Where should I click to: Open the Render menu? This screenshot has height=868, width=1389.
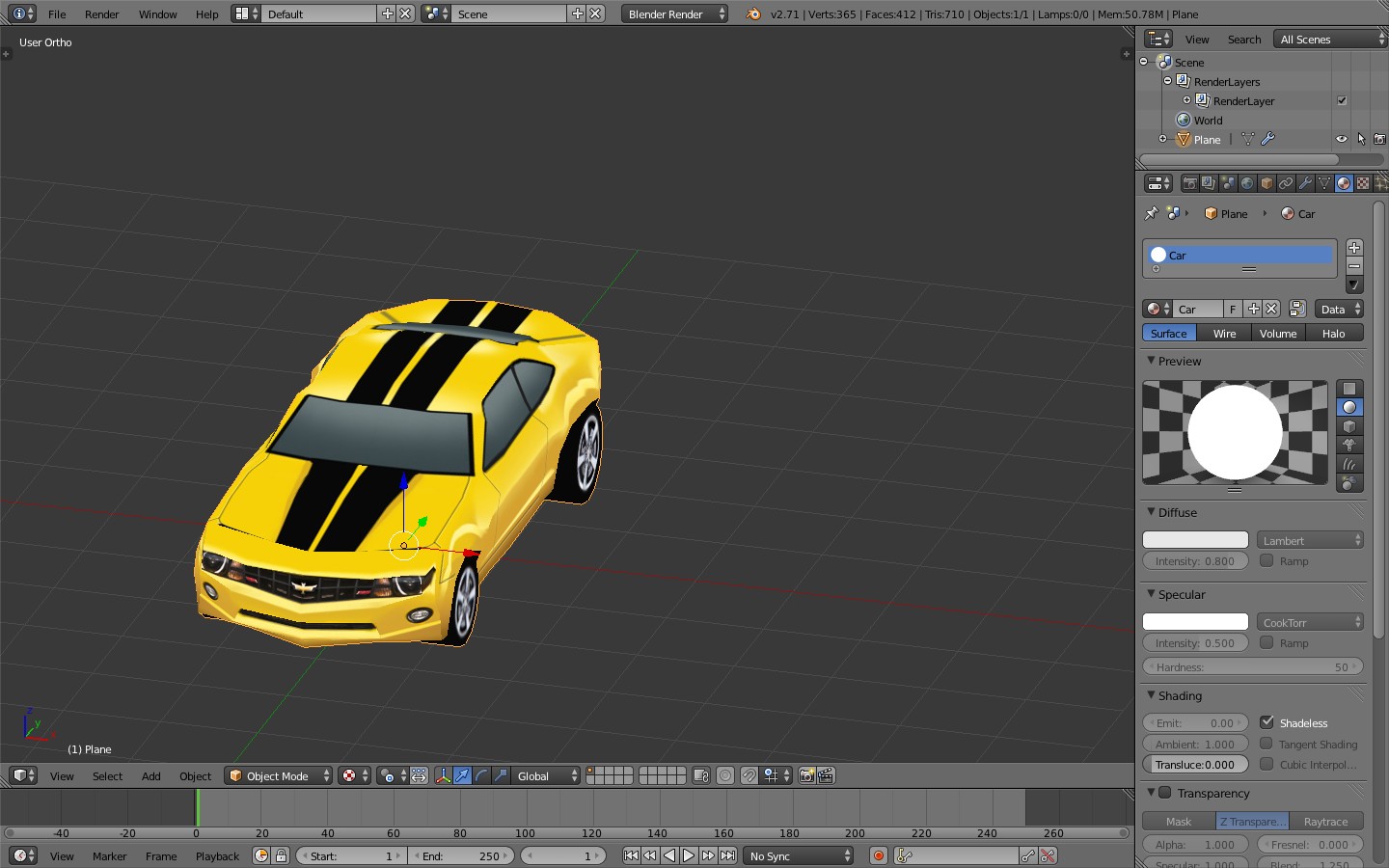(x=101, y=14)
